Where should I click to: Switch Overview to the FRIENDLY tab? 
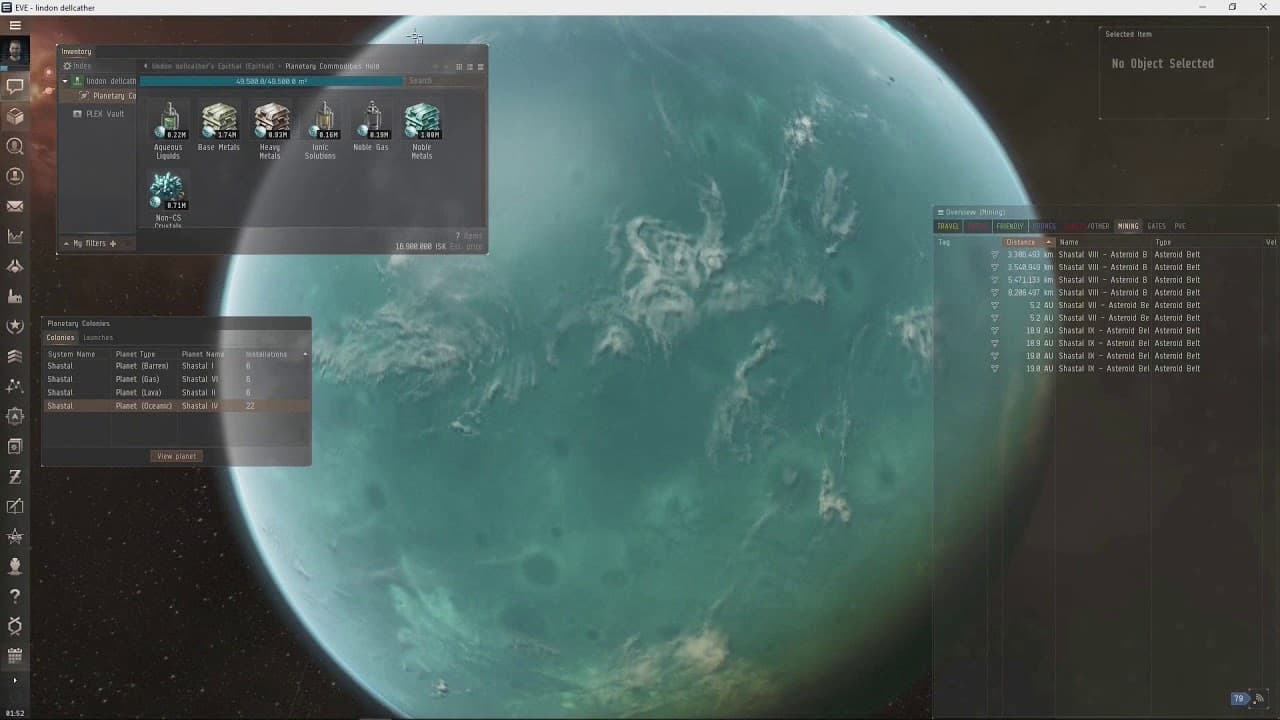click(x=1010, y=226)
